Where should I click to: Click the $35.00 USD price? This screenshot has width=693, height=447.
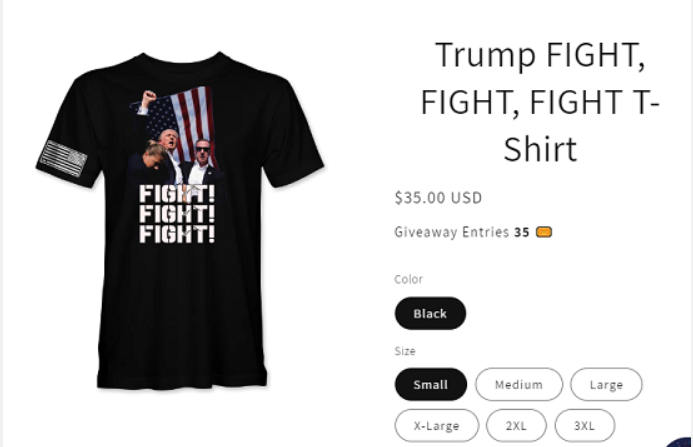[438, 198]
